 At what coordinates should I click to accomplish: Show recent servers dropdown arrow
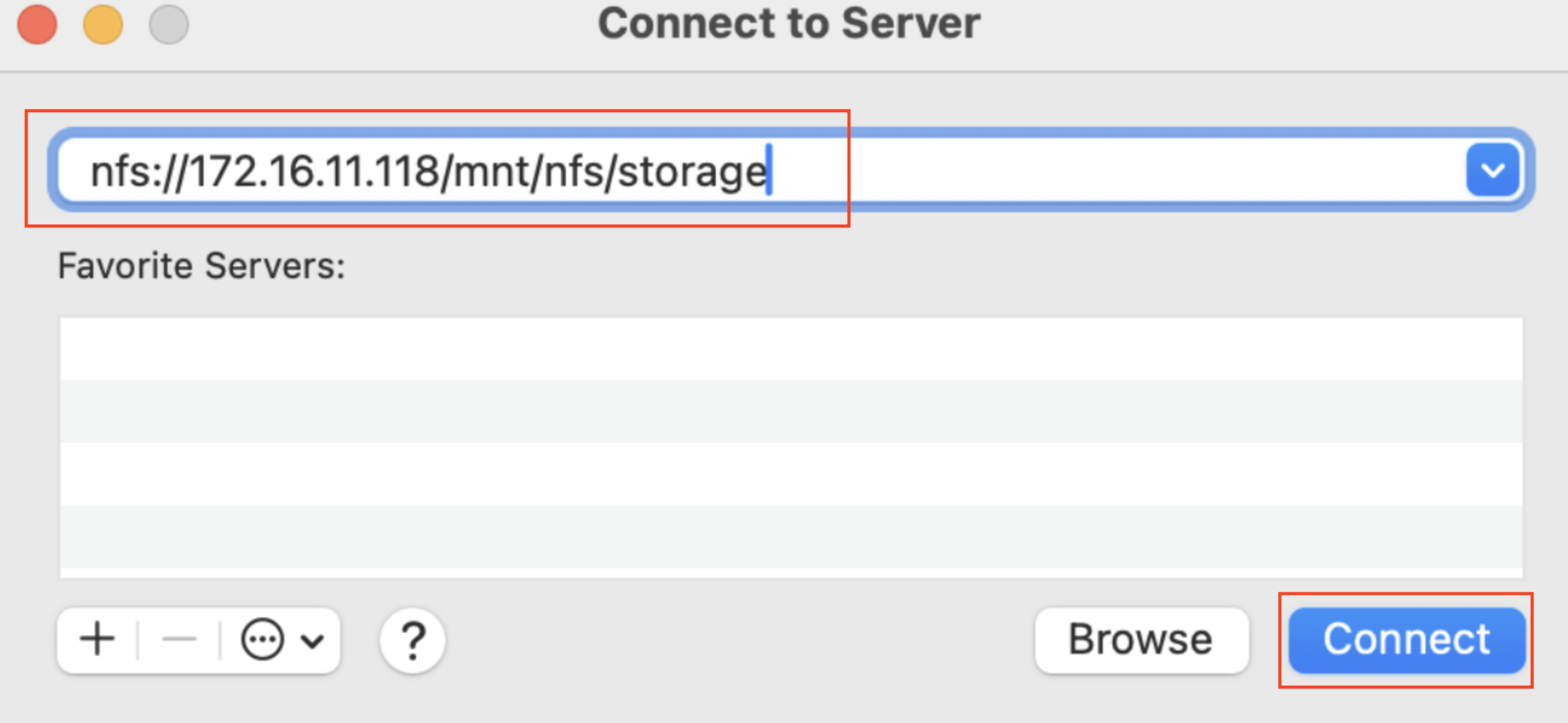(x=1492, y=170)
